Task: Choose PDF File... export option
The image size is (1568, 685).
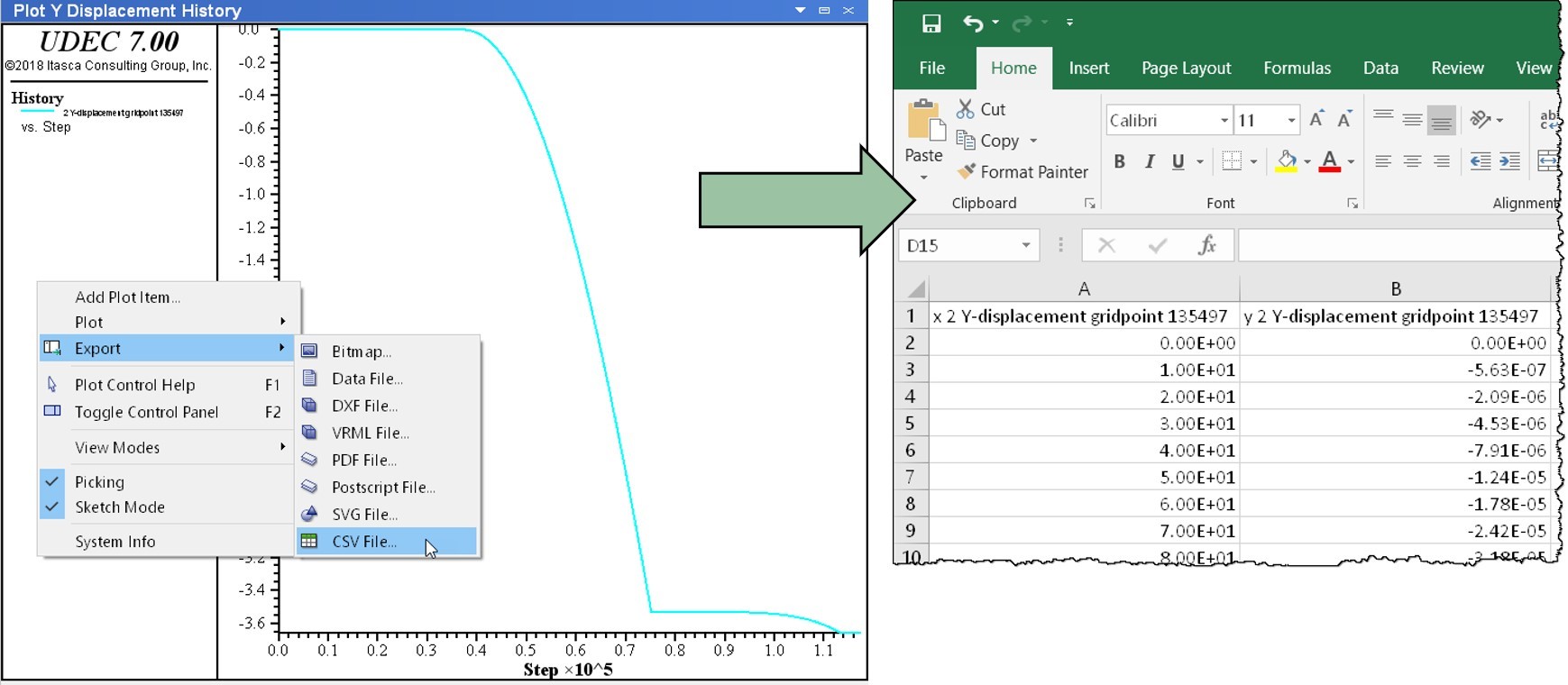Action: click(387, 460)
